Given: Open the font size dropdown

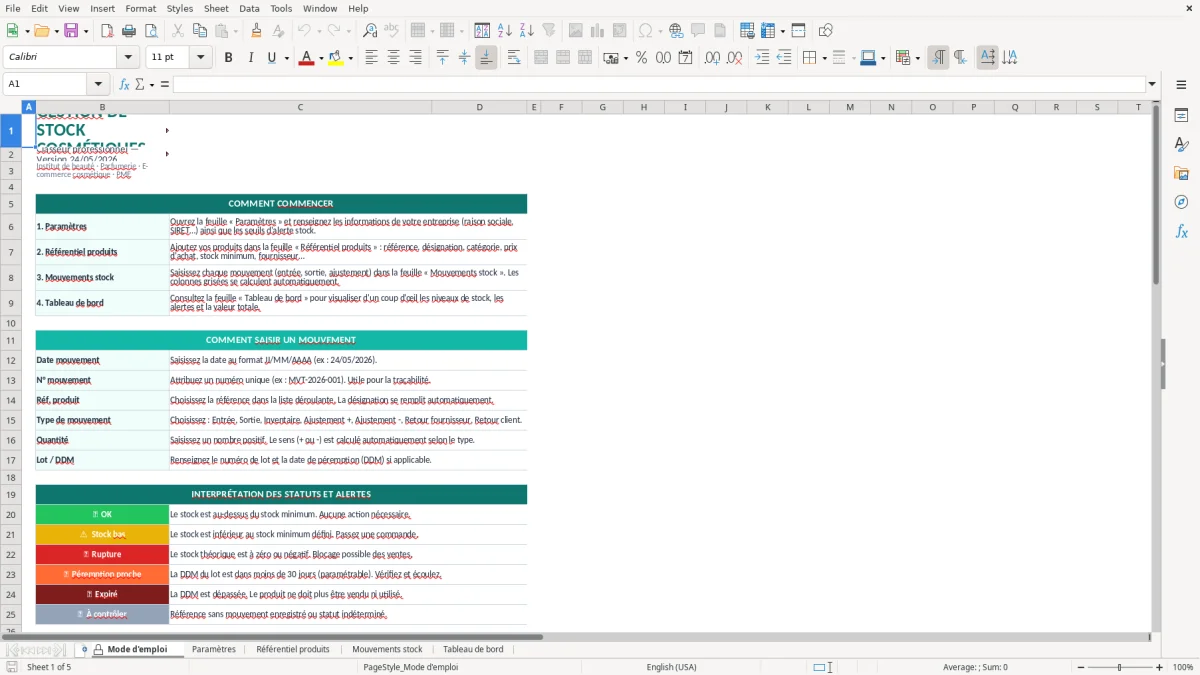Looking at the screenshot, I should pyautogui.click(x=201, y=58).
